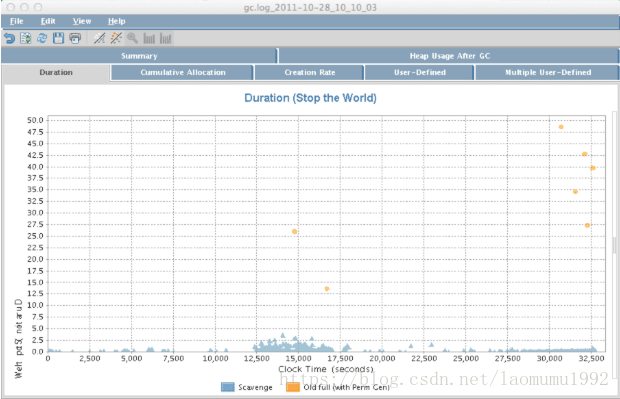
Task: Go to the Multiple User-Defined tab
Action: coord(548,72)
